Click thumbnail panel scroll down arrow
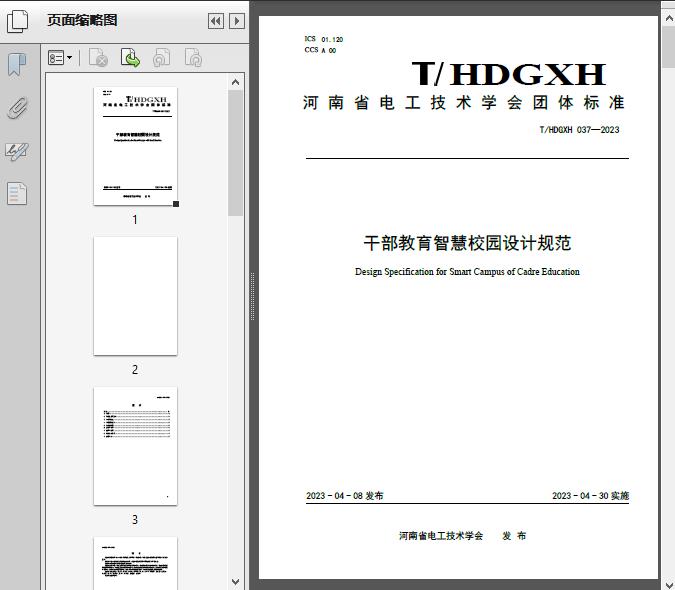The image size is (675, 590). [235, 581]
